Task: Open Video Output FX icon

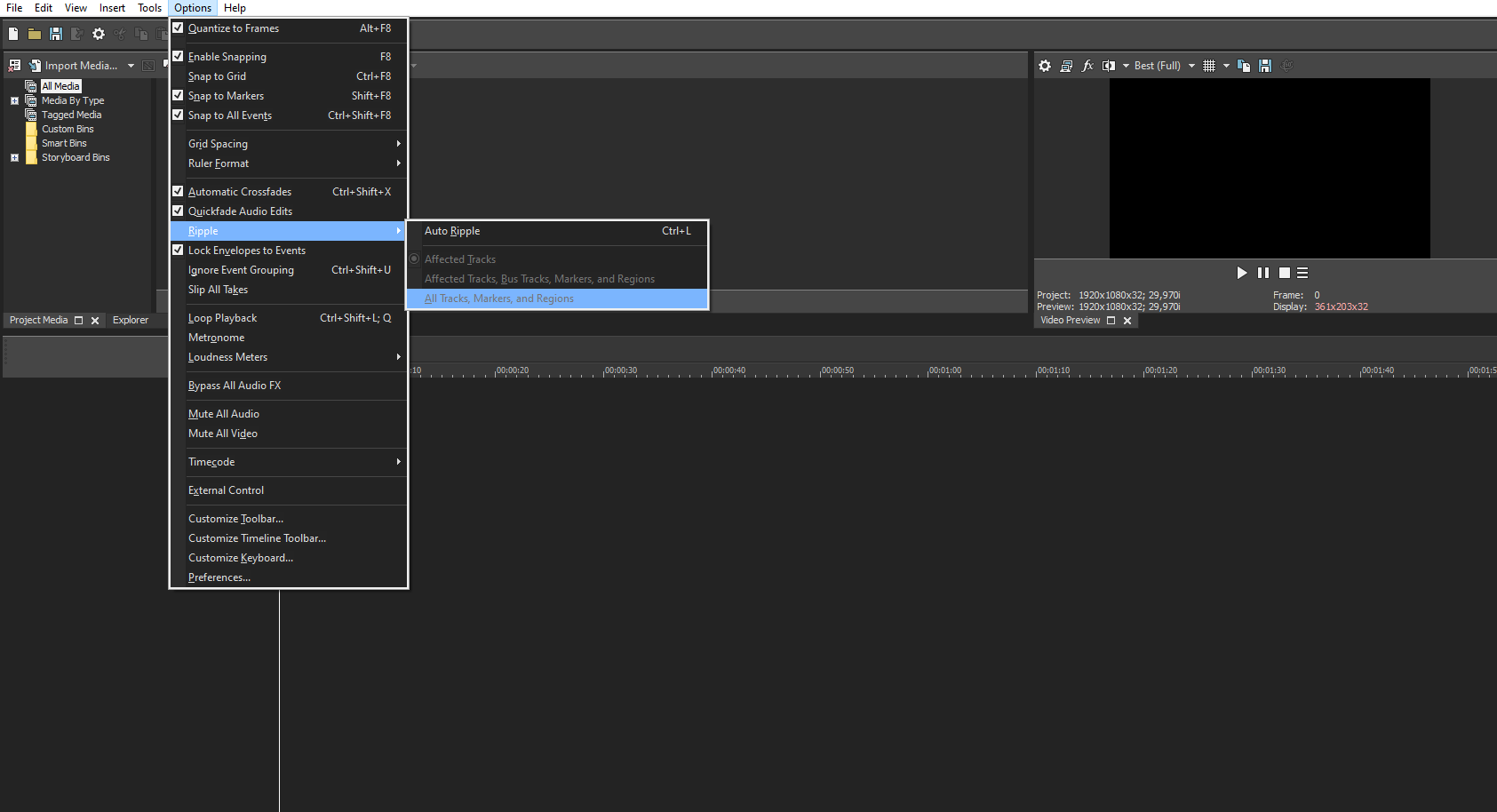Action: click(x=1087, y=66)
